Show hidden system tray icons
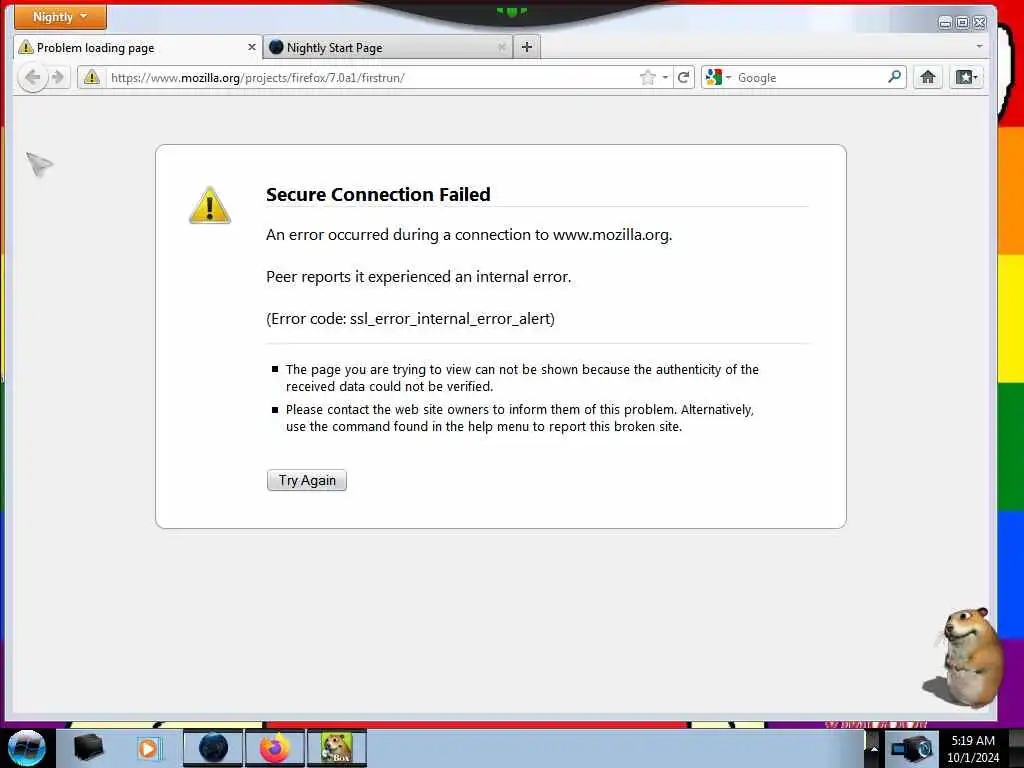1024x768 pixels. (x=874, y=749)
